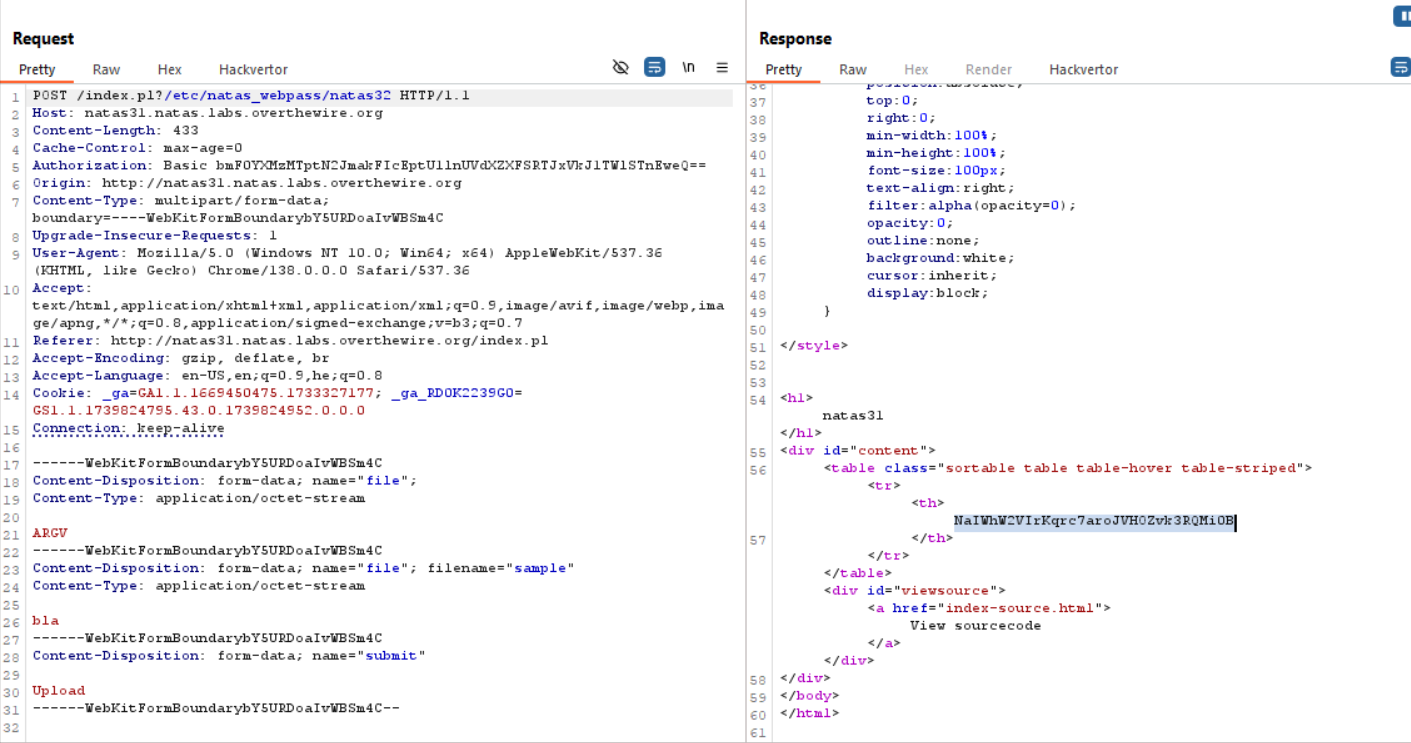Click highlighted password string in response

pos(1095,521)
